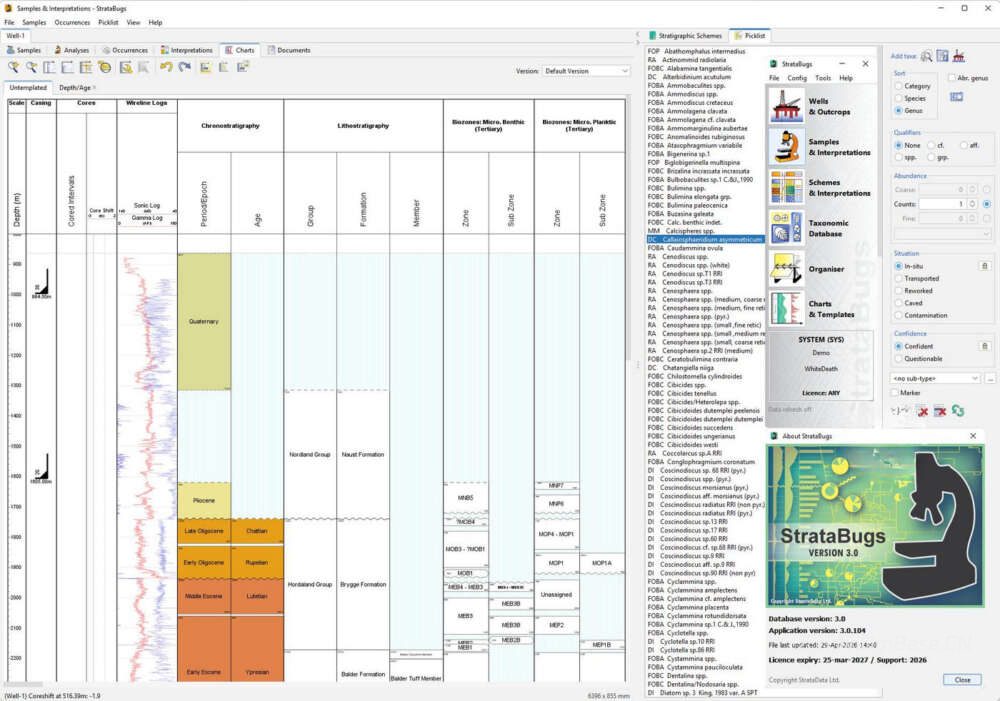Click the red rig icon beside Add taxa
The image size is (1000, 701).
959,56
